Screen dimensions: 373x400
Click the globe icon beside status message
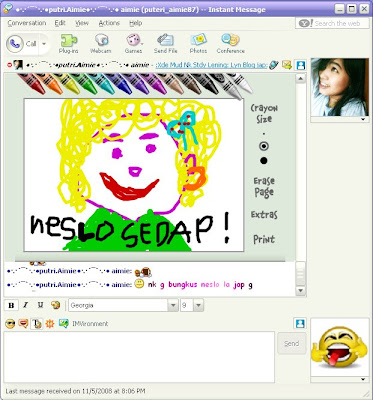pos(274,65)
